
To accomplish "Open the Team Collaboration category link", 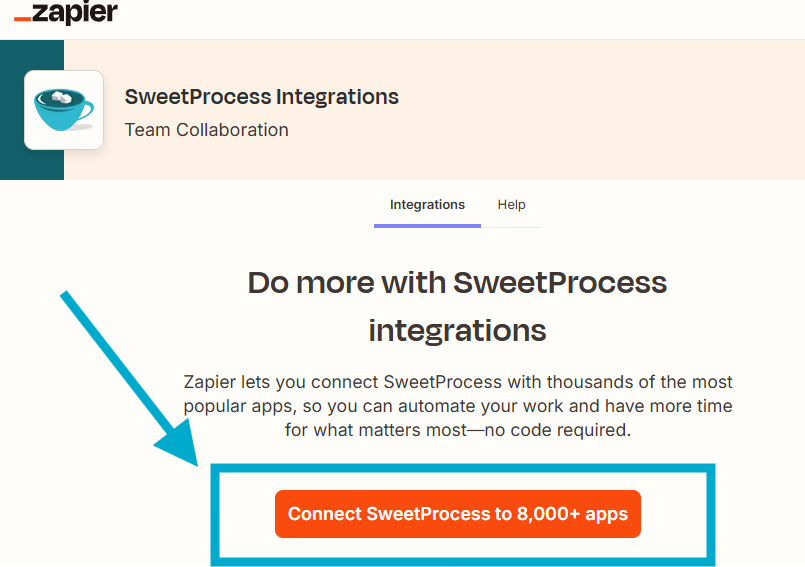I will click(206, 130).
